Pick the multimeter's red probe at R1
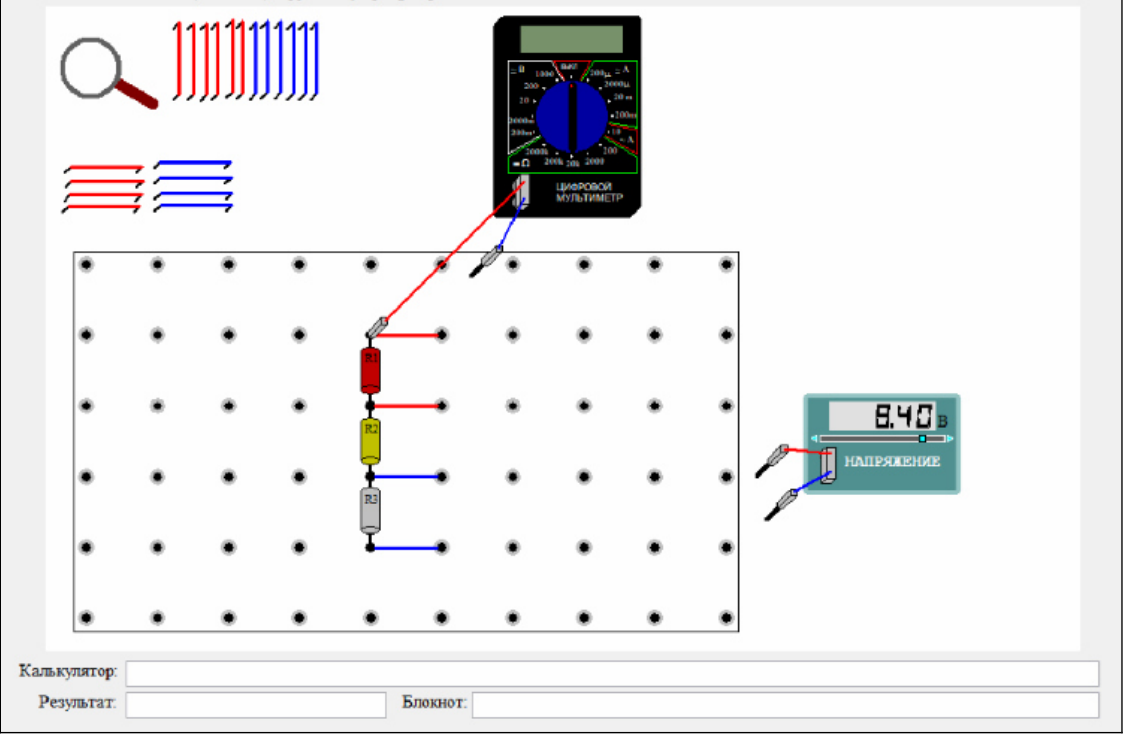The image size is (1123, 734). pos(377,327)
